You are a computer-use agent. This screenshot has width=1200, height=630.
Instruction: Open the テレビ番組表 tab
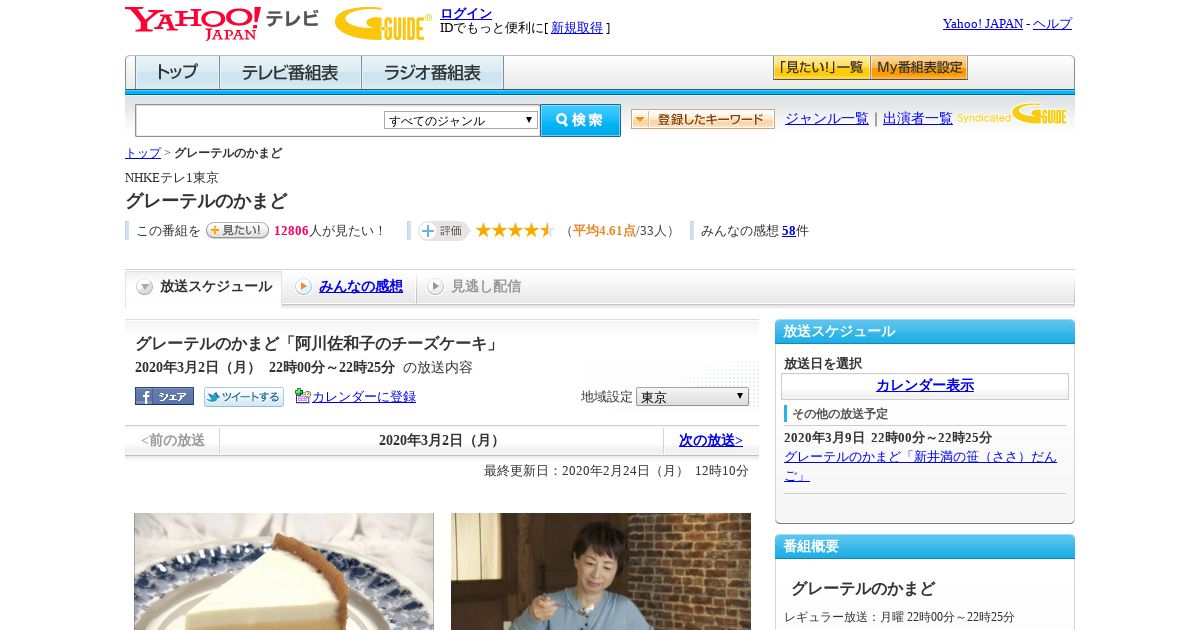pyautogui.click(x=290, y=72)
